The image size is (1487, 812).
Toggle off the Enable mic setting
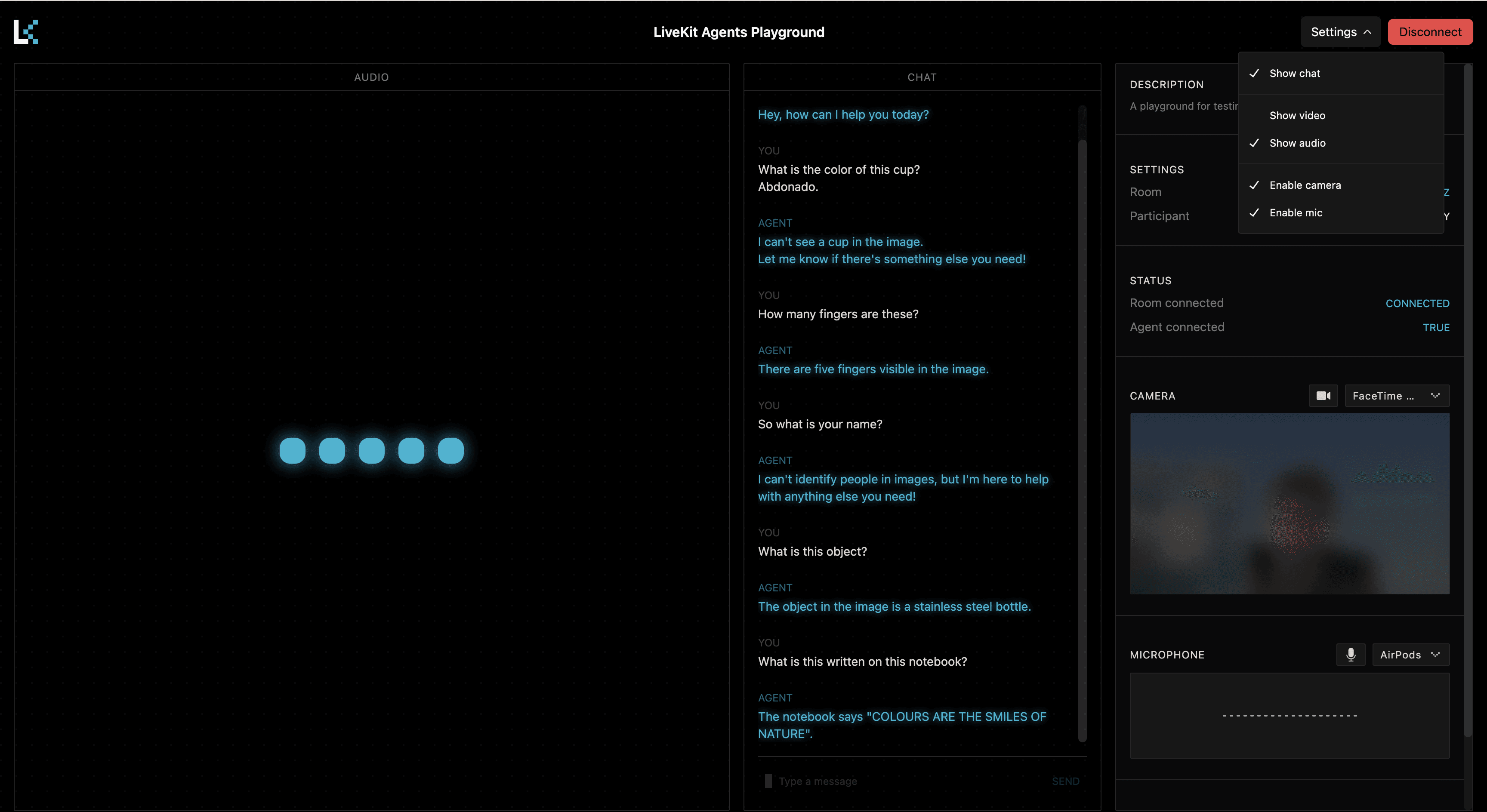tap(1296, 212)
